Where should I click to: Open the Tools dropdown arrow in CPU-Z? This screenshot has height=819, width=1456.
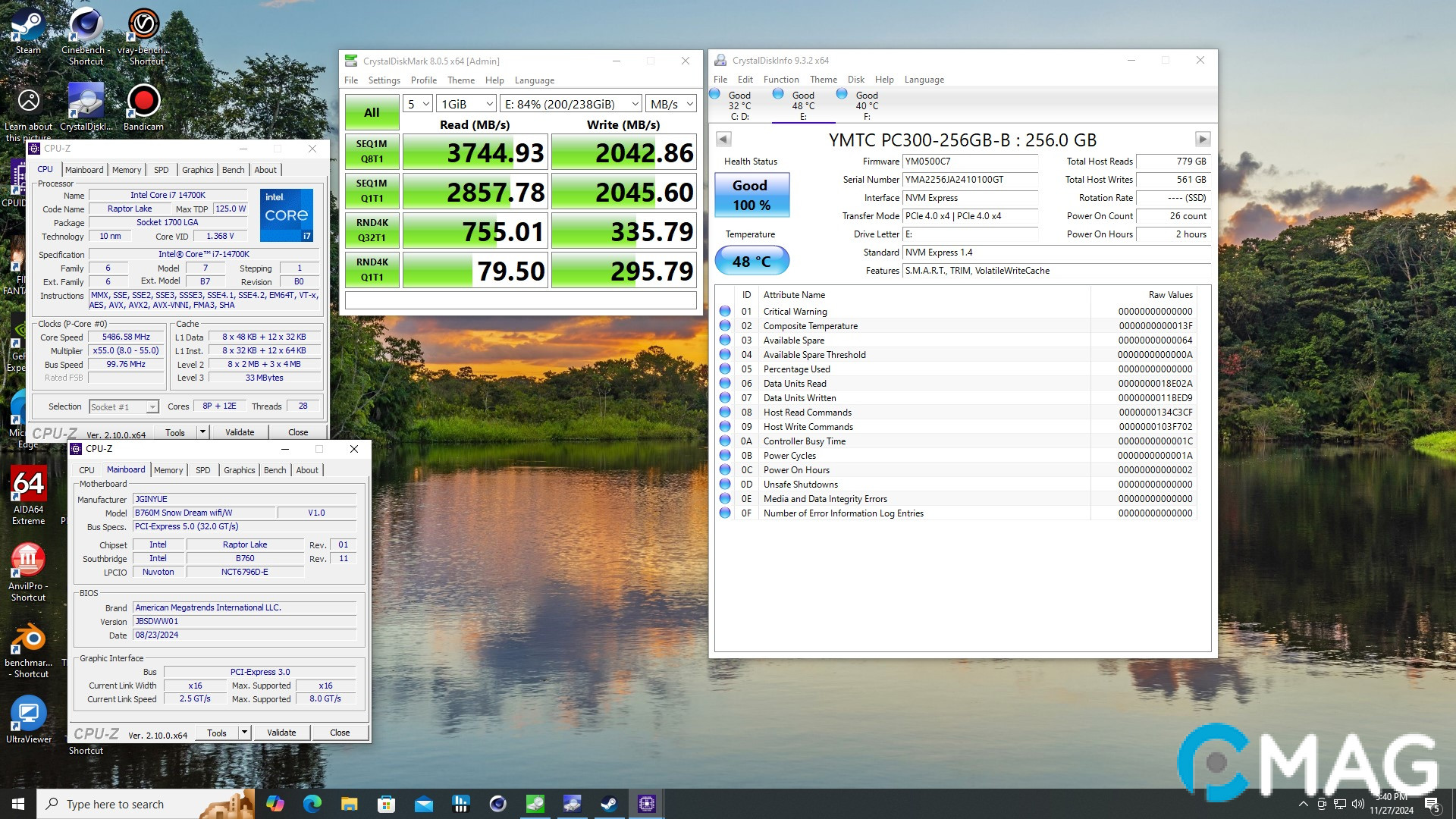coord(244,732)
